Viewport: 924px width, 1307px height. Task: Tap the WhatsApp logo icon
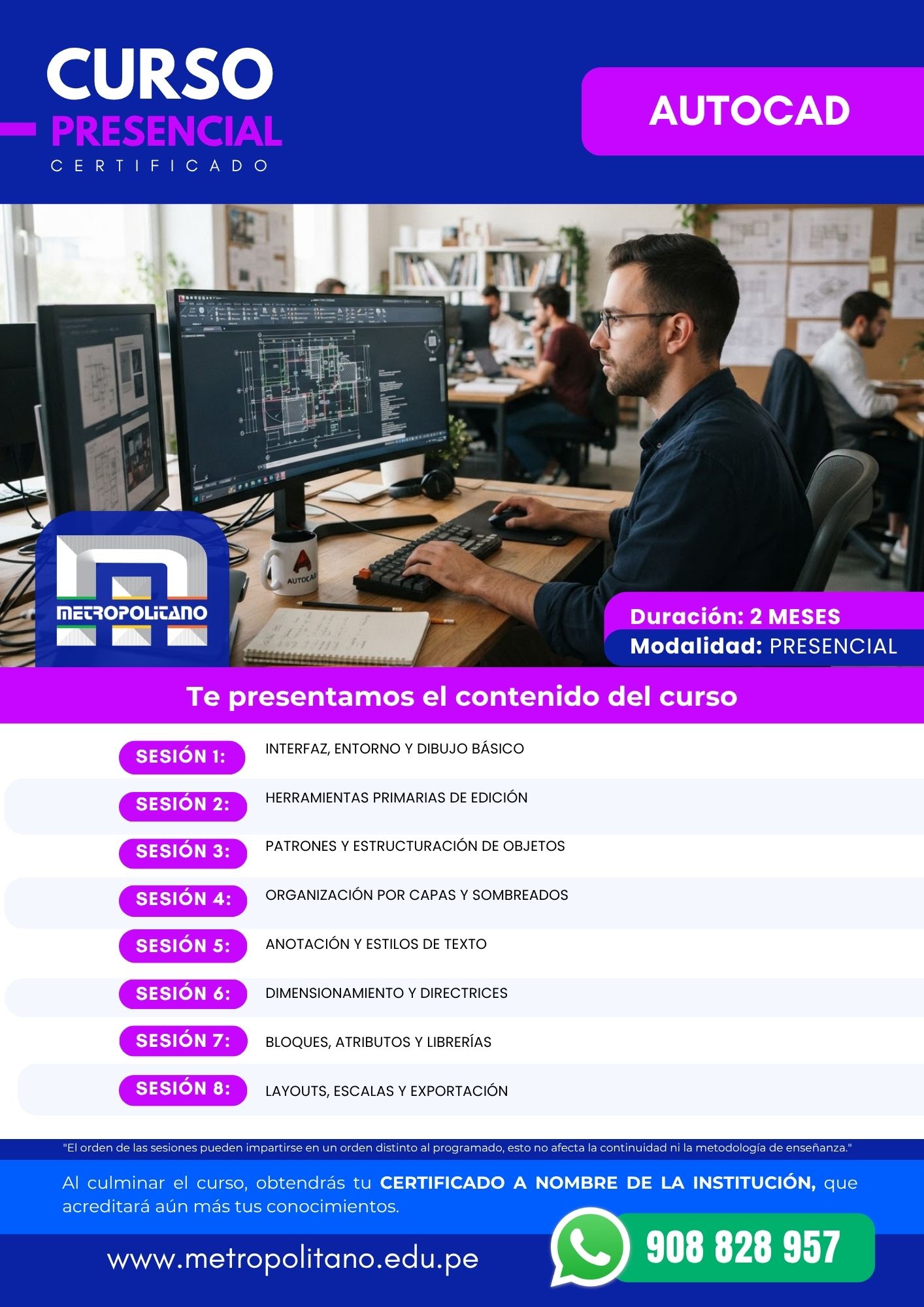point(589,1247)
